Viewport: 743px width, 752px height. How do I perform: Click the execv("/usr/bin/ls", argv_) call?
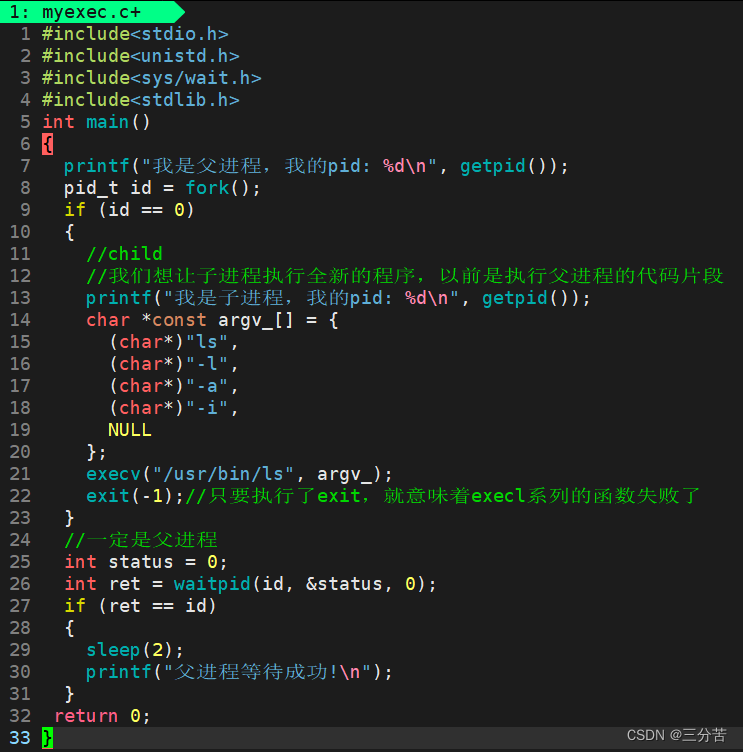(239, 474)
